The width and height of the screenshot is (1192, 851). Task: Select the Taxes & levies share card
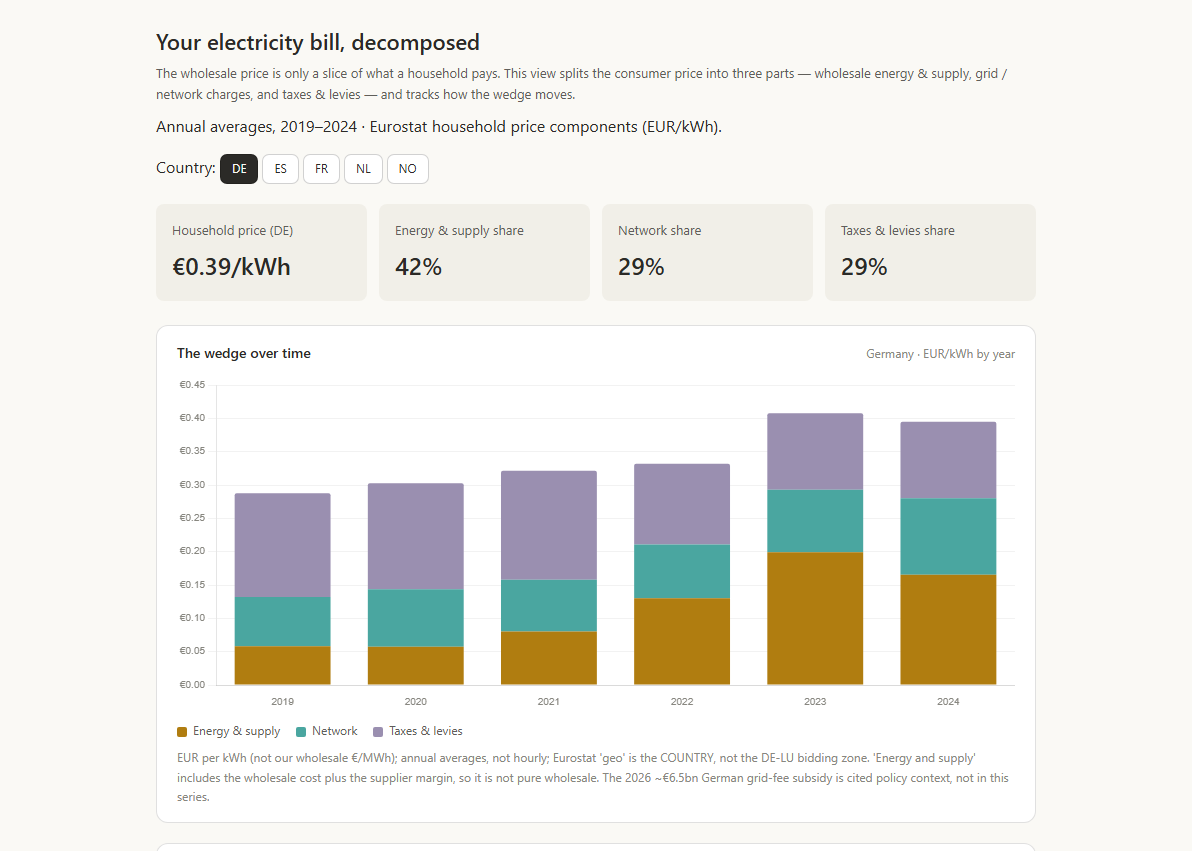(930, 252)
